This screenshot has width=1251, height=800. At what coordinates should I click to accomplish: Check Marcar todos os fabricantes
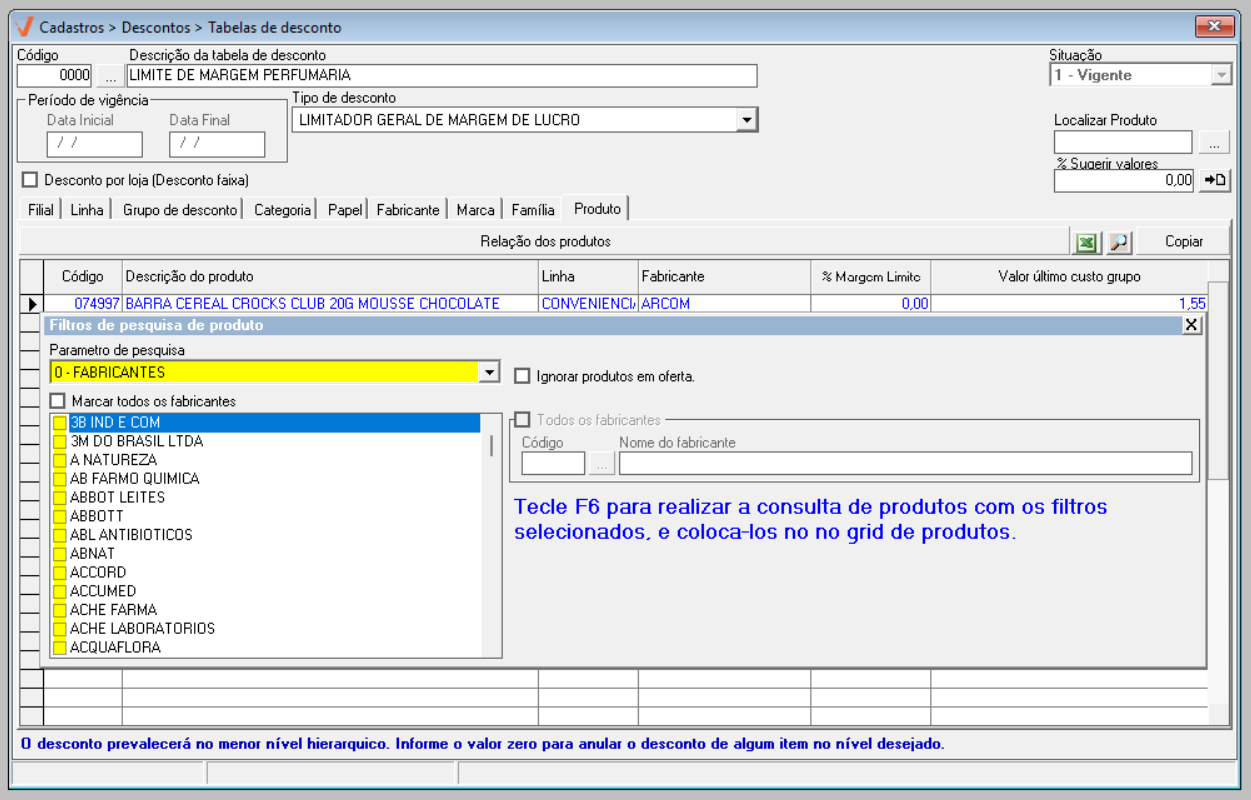(58, 401)
